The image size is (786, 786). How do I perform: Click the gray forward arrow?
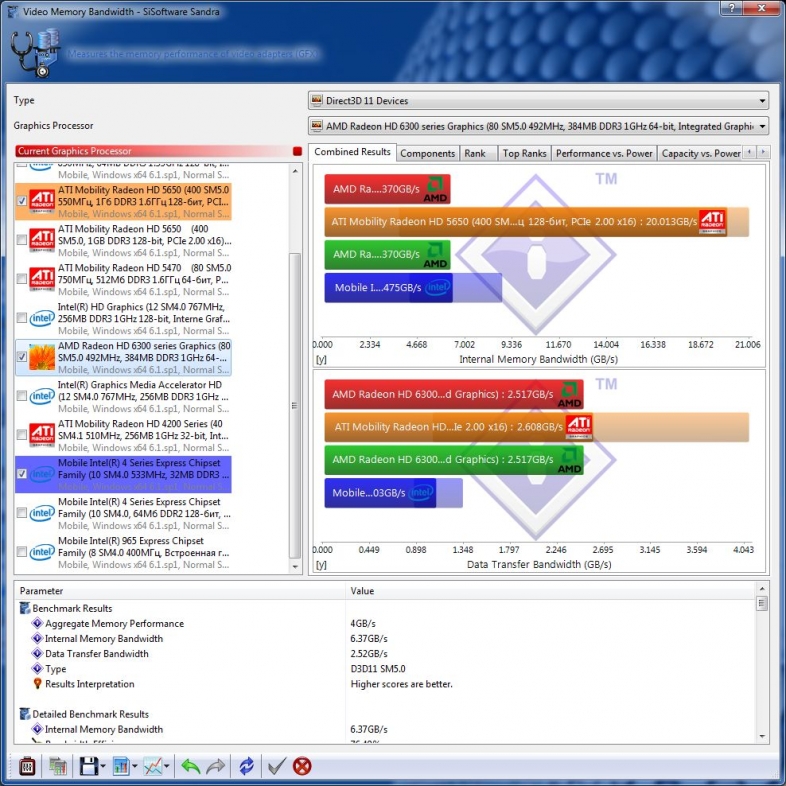216,766
